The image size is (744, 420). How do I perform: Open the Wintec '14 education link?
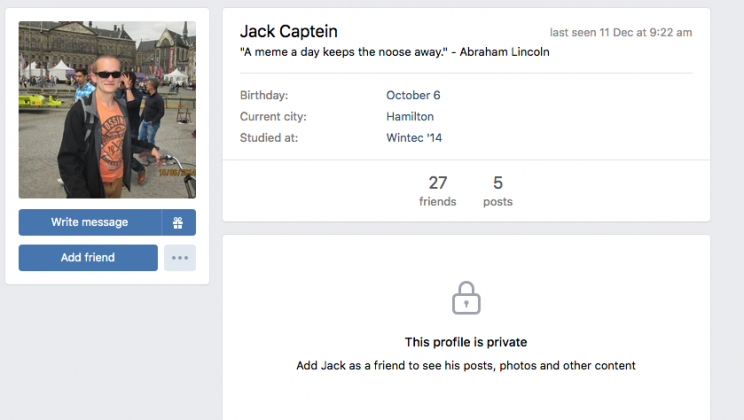414,137
